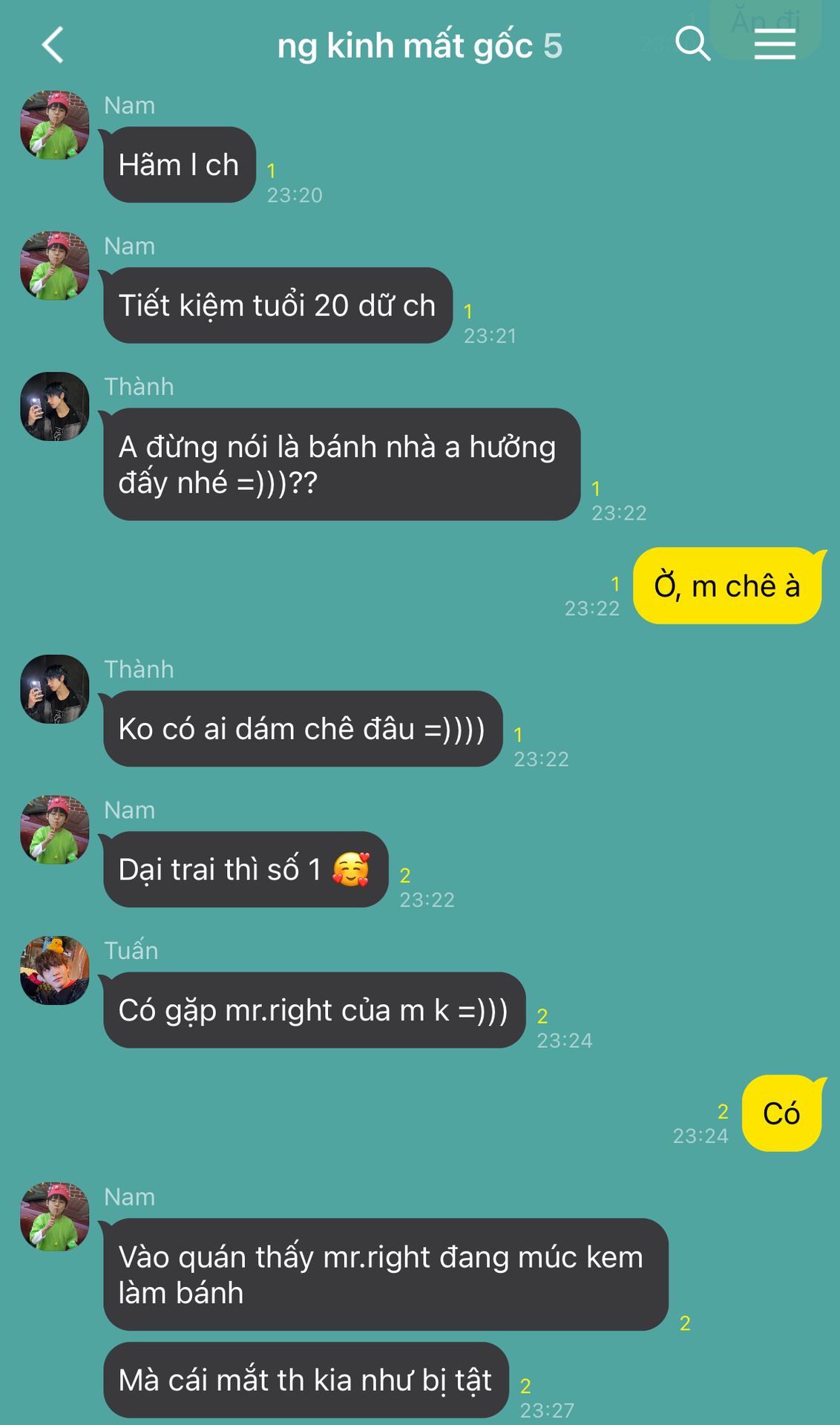Open chat search magnifier icon

pyautogui.click(x=693, y=44)
